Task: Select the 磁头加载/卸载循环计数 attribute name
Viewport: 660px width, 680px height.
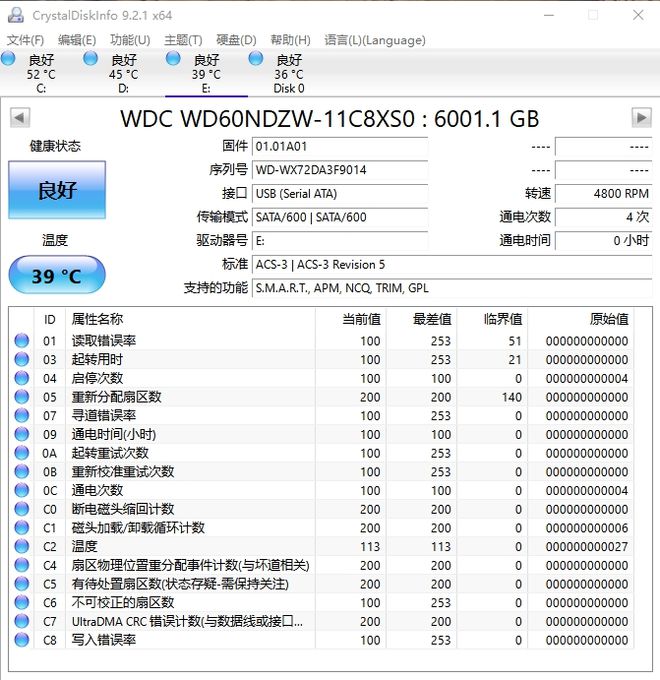Action: [138, 528]
